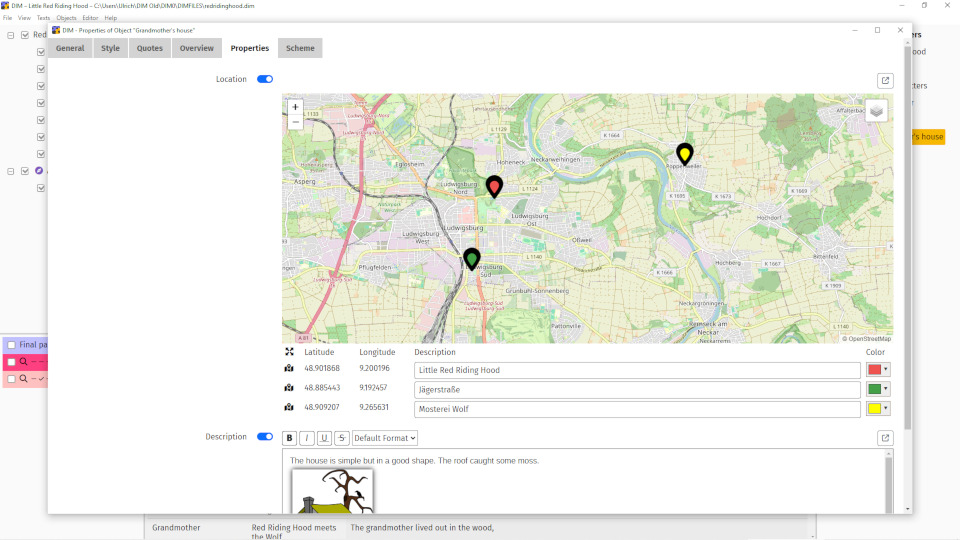
Task: Click the Mosterei Wolf description field
Action: [x=637, y=409]
